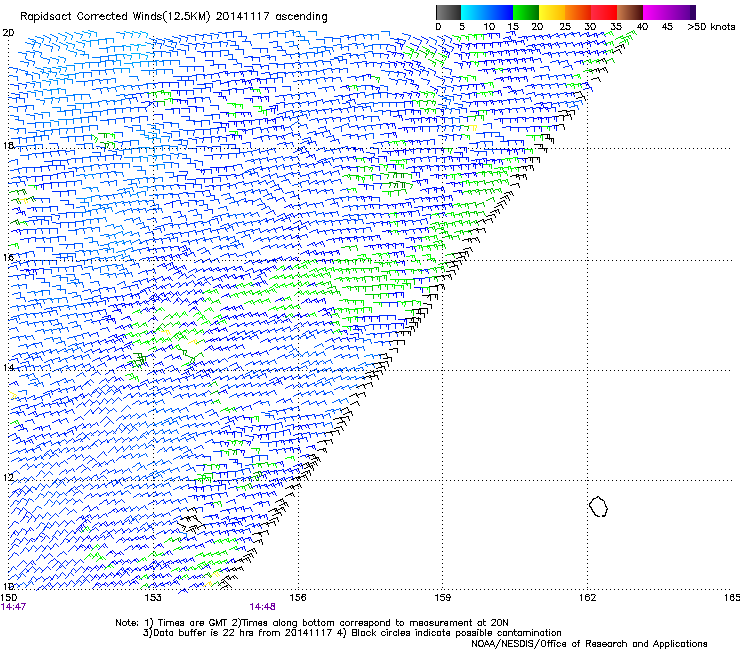Select the blue 10-15 knots legend color
Image resolution: width=740 pixels, height=650 pixels.
coord(500,12)
